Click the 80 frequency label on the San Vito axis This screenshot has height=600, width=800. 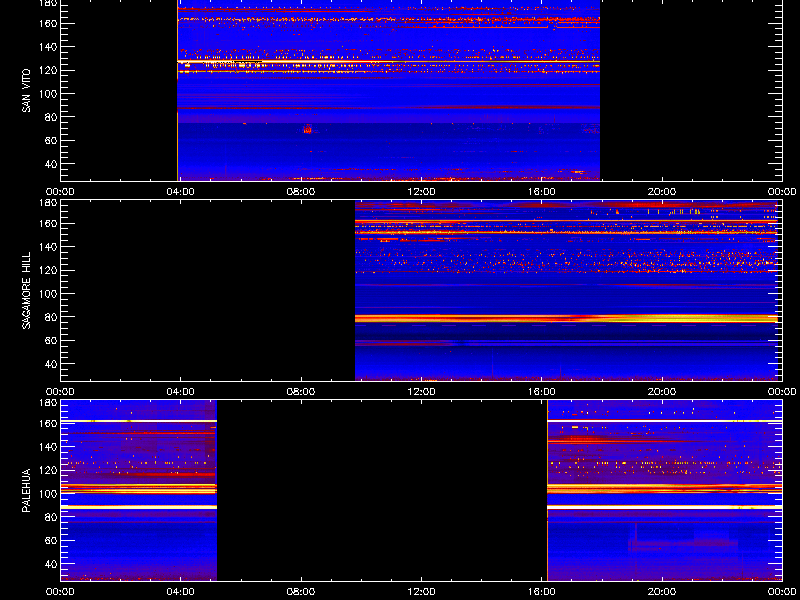pyautogui.click(x=52, y=117)
